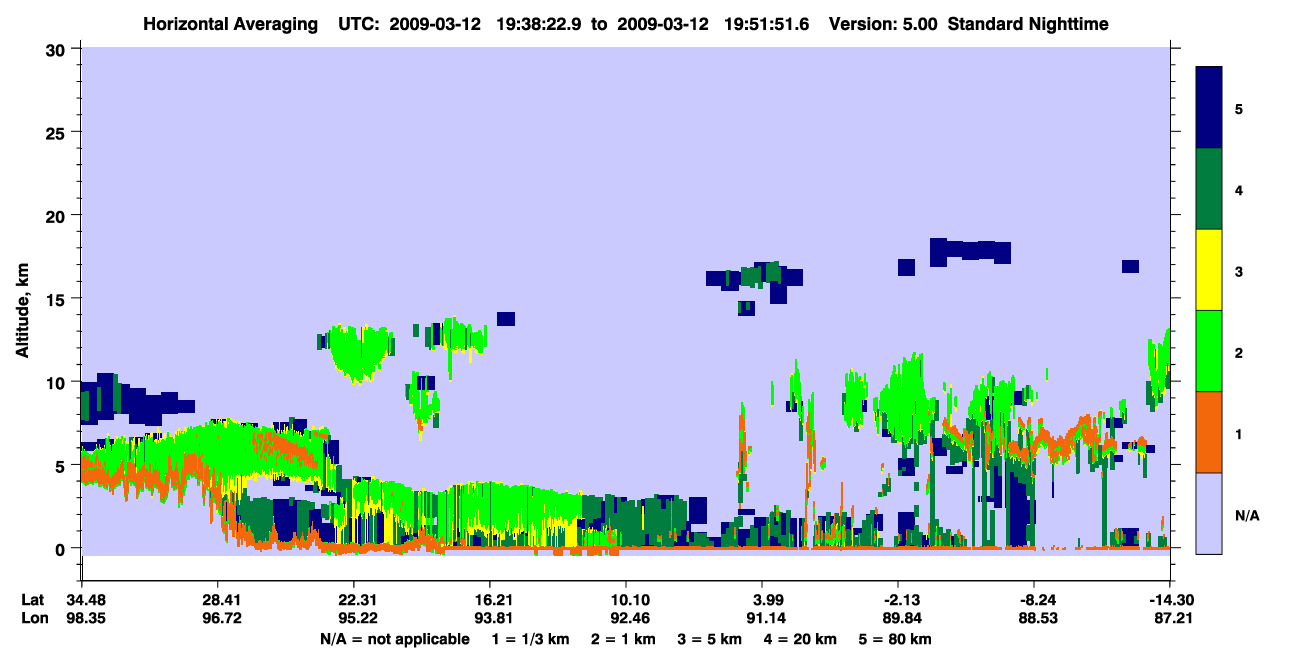Click the 'Lat' row label
This screenshot has width=1300, height=667.
pos(34,600)
